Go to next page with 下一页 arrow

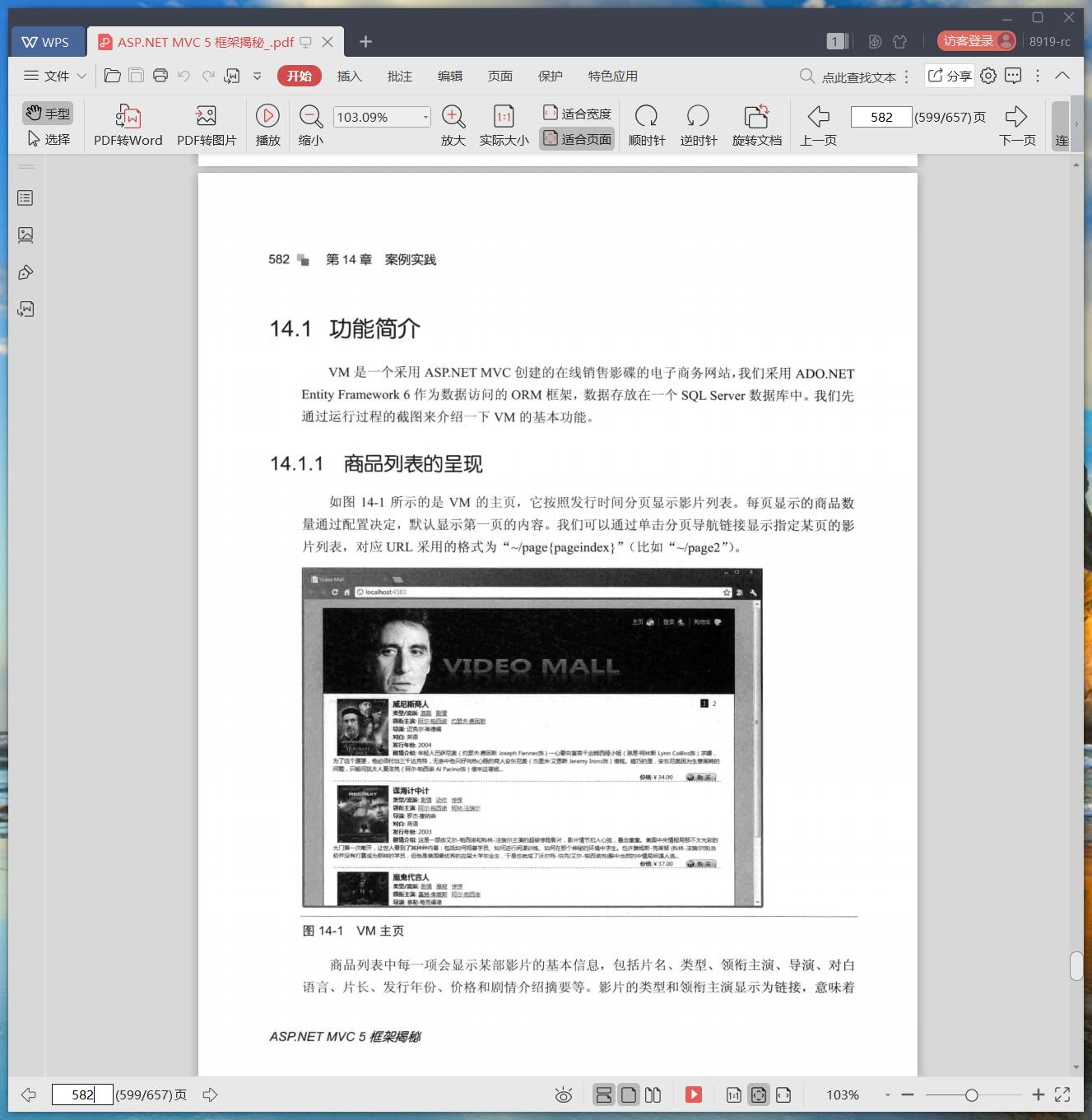[x=1017, y=116]
